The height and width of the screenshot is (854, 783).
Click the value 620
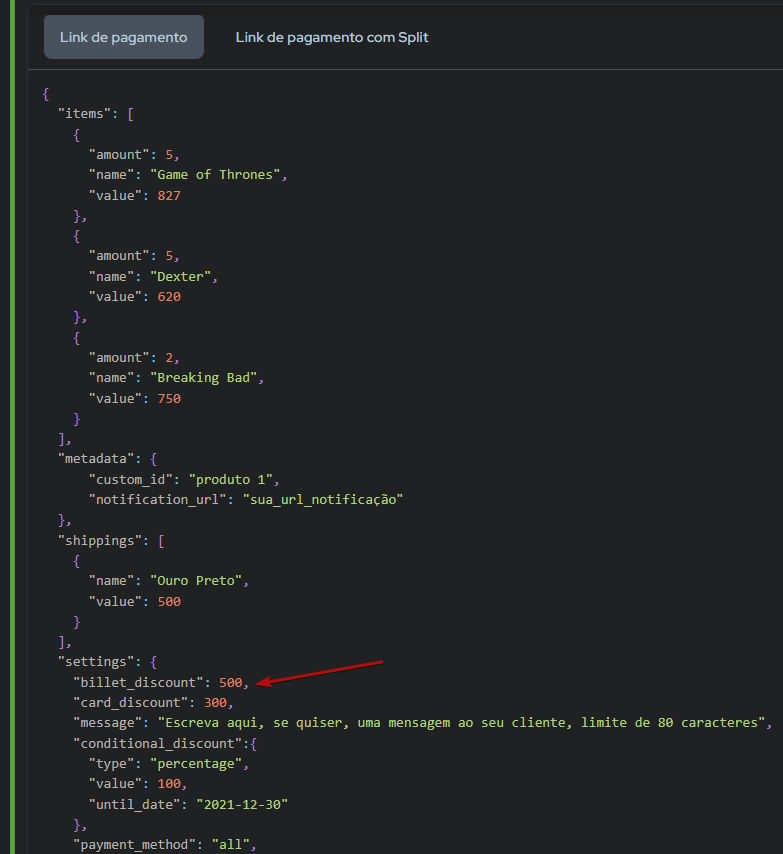pos(169,297)
